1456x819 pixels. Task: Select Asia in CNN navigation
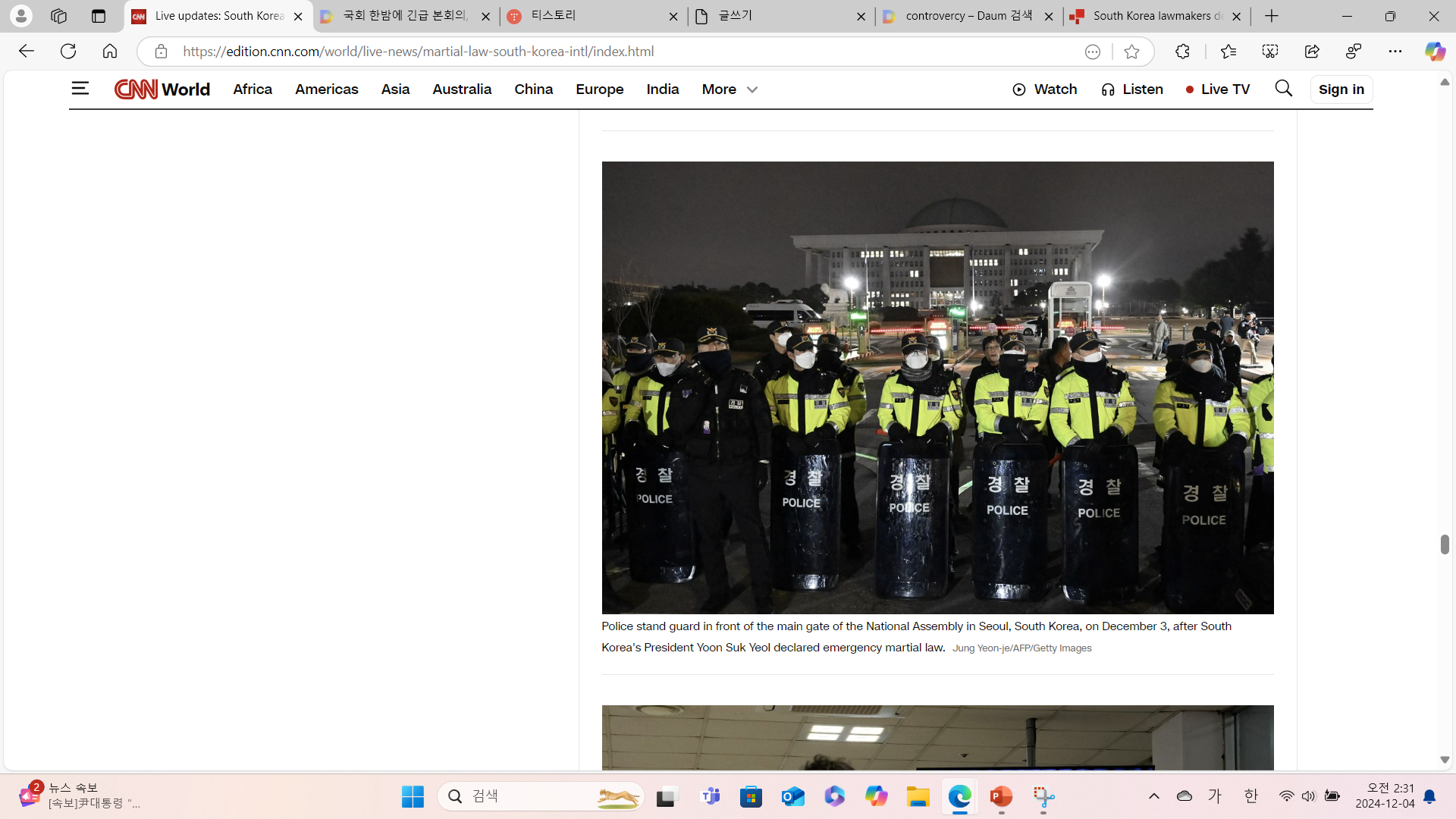[395, 89]
